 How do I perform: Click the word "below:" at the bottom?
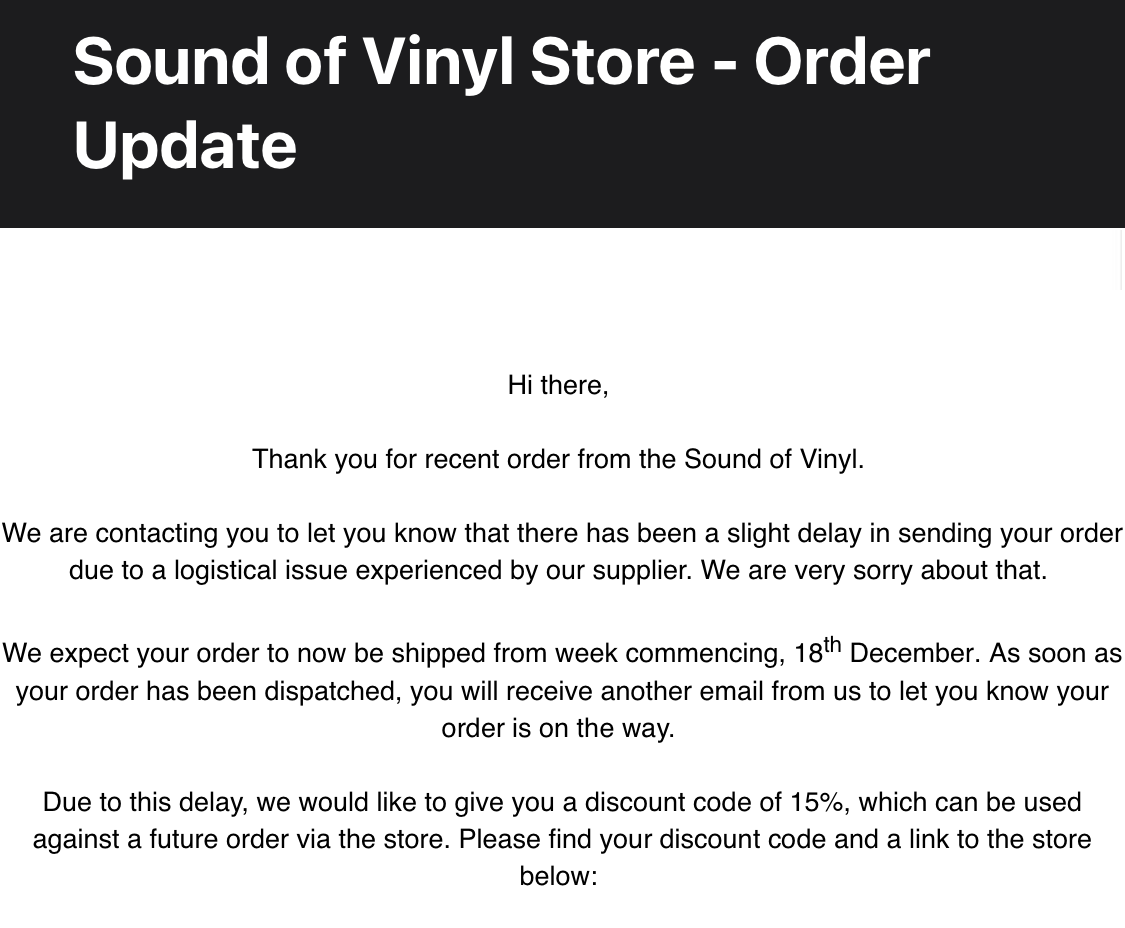click(x=558, y=876)
